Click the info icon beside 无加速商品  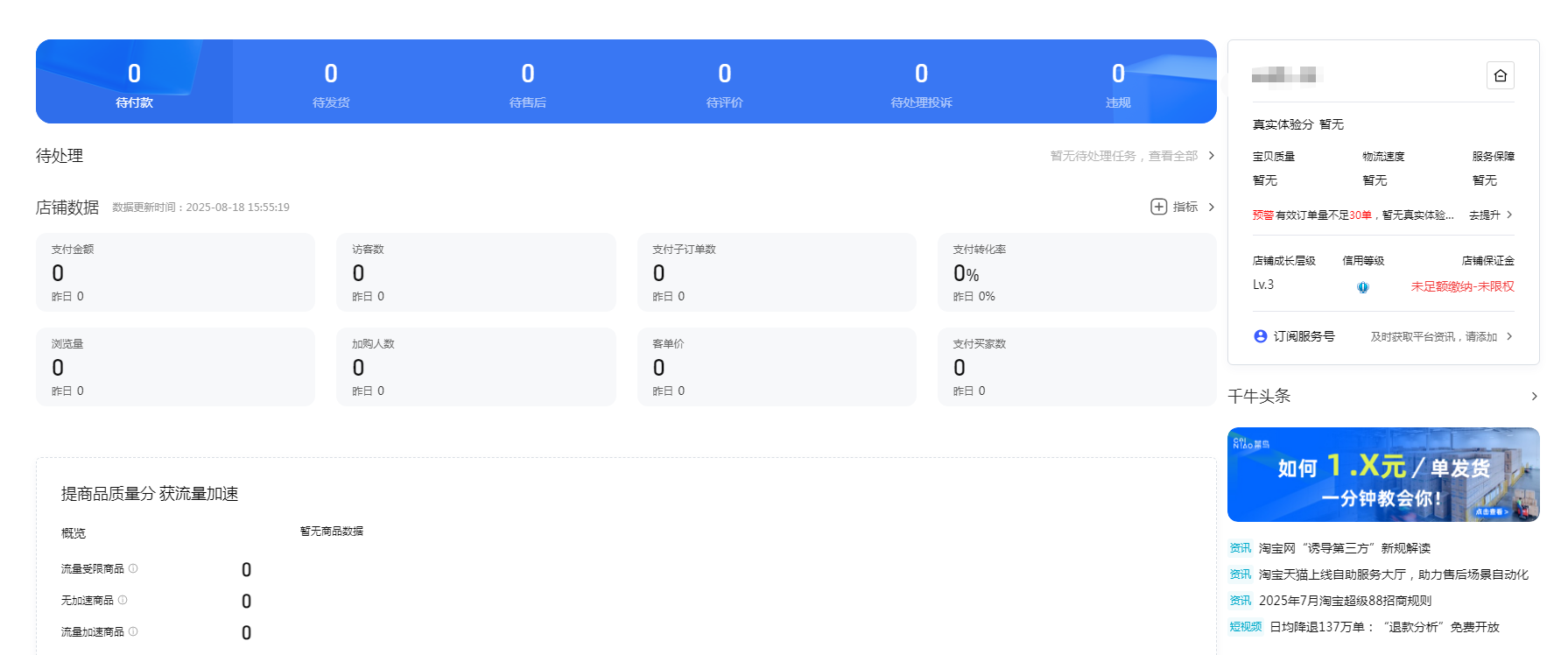[123, 600]
